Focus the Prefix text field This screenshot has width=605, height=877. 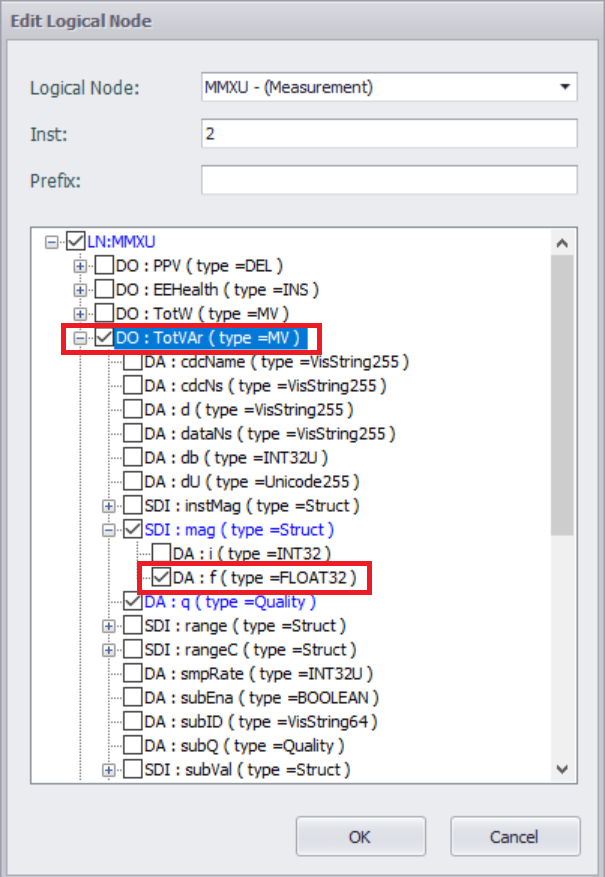click(x=389, y=180)
